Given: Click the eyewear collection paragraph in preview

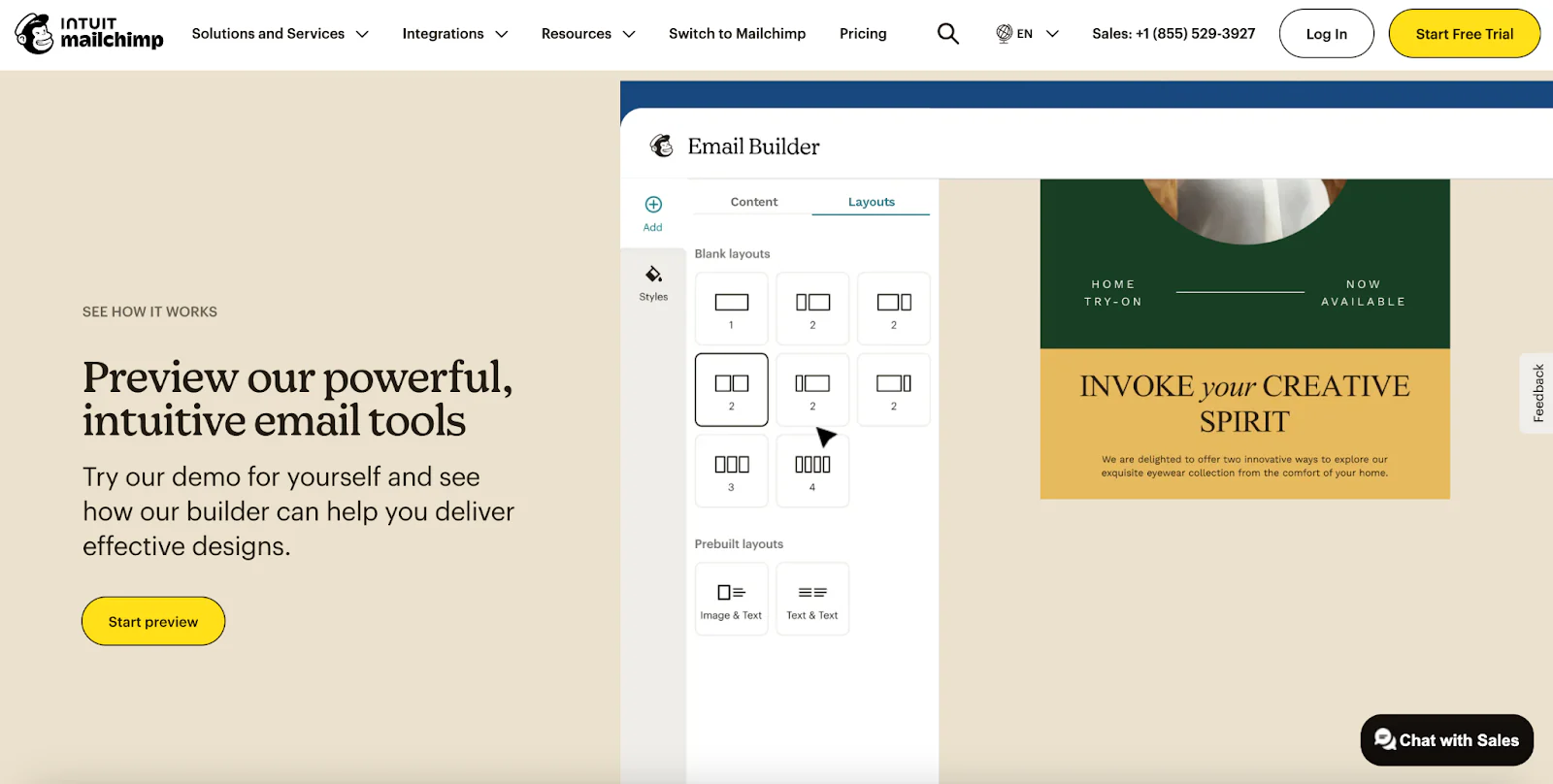Looking at the screenshot, I should (x=1245, y=467).
